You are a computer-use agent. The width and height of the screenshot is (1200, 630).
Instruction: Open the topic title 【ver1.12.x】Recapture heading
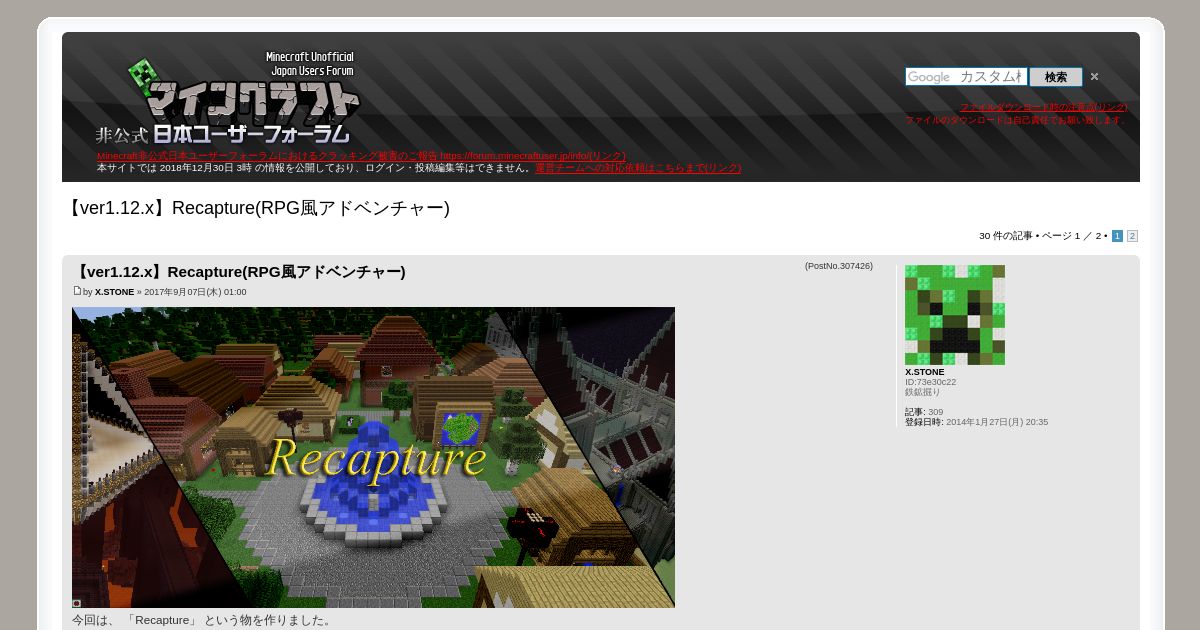(x=256, y=208)
